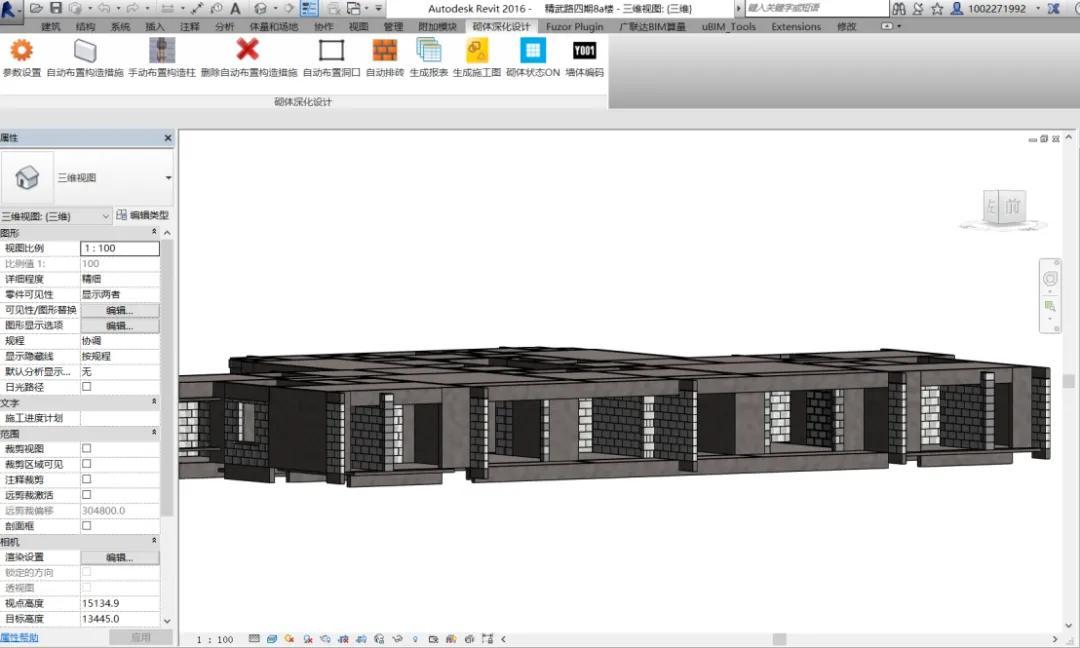Open the Fuzor Plugin ribbon tab

[x=574, y=26]
